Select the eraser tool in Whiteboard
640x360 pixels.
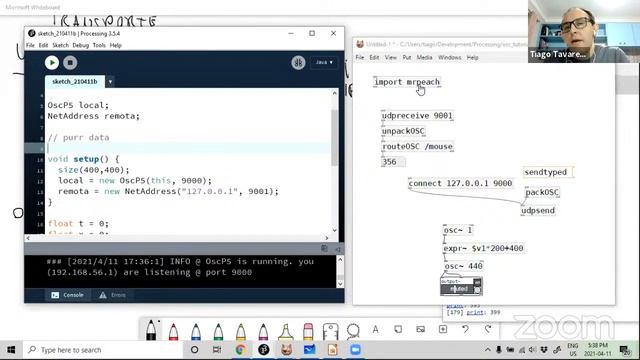coord(308,331)
